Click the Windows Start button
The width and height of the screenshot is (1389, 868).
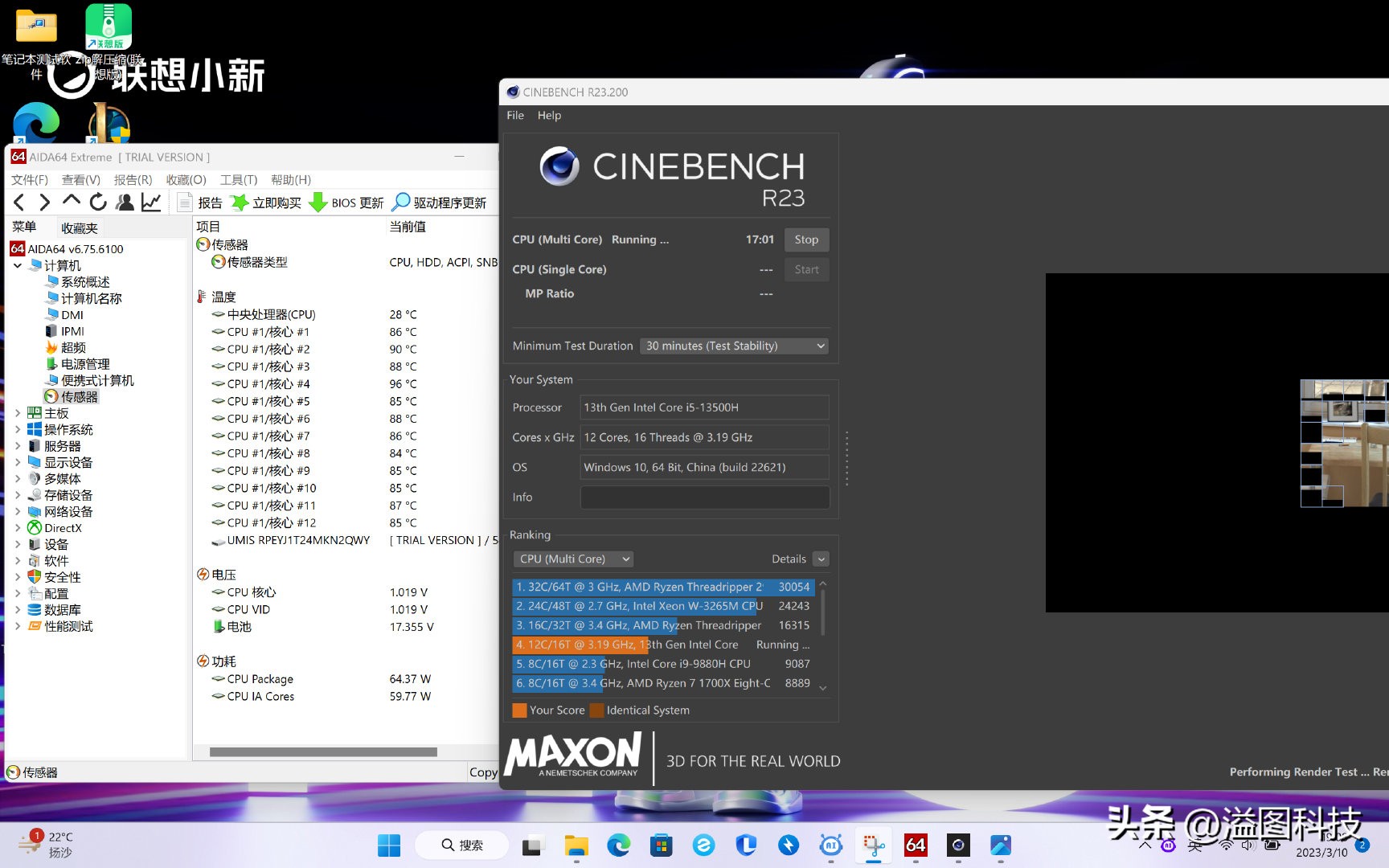coord(389,845)
